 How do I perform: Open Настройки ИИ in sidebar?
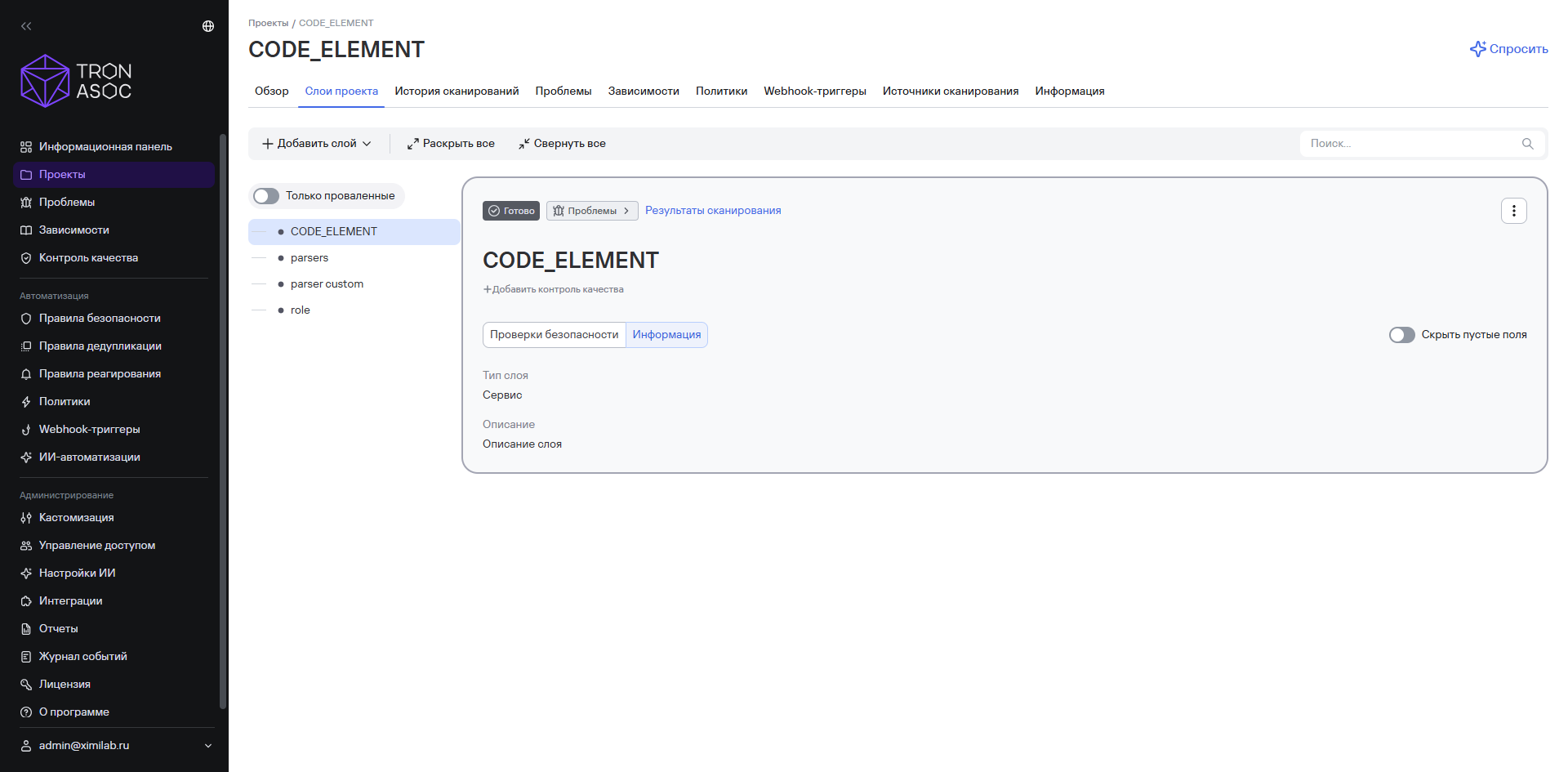click(x=114, y=573)
